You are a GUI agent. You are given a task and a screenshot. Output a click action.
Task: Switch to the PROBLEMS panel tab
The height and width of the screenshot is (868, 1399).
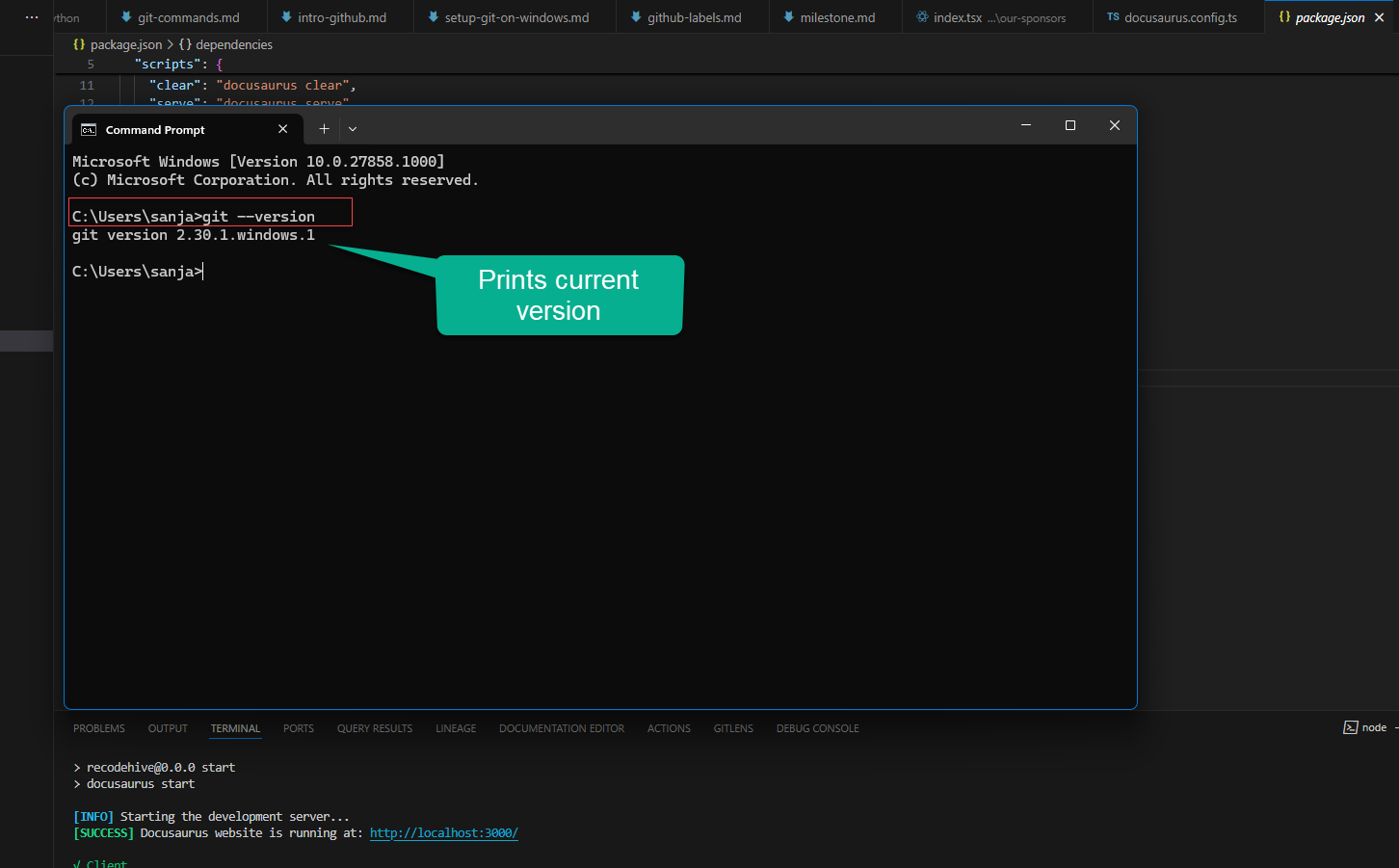point(99,728)
